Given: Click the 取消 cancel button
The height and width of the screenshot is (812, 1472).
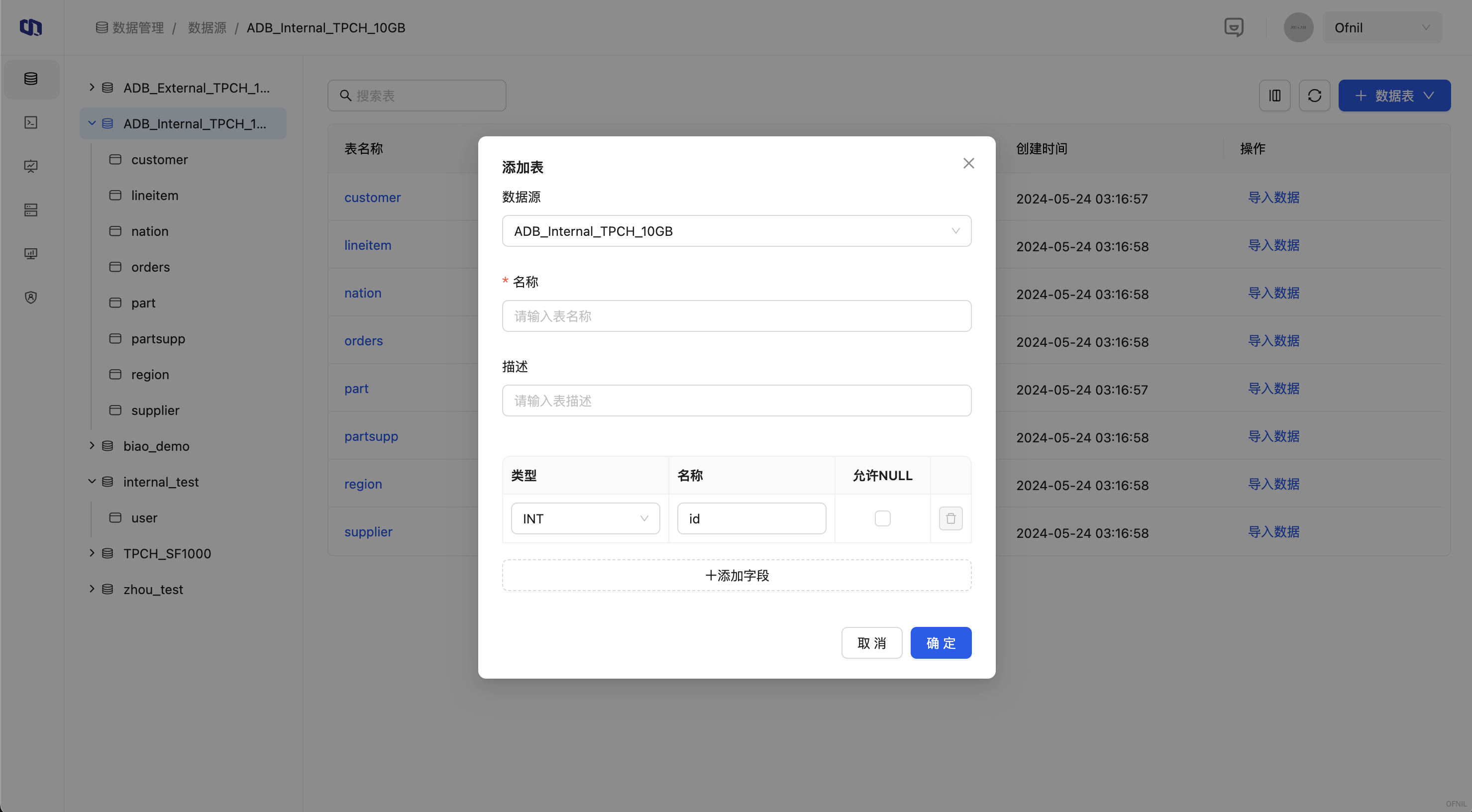Looking at the screenshot, I should [871, 643].
